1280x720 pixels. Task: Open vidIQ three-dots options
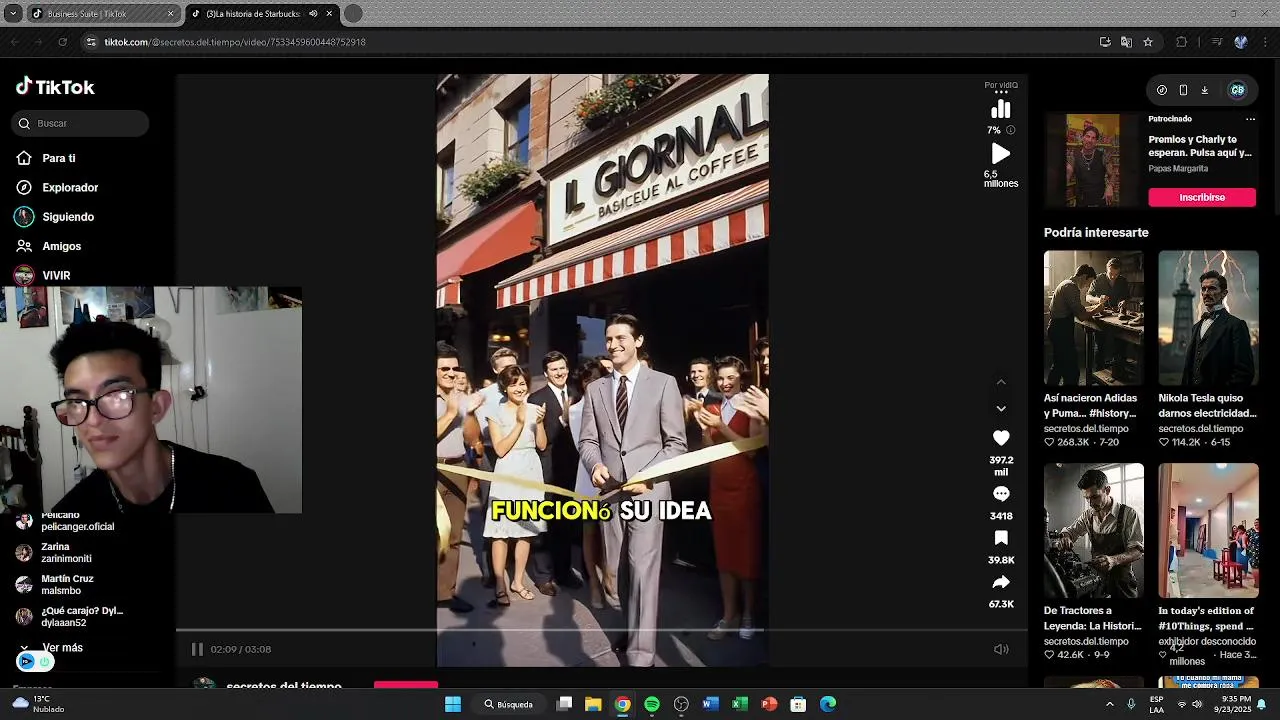tap(1001, 93)
